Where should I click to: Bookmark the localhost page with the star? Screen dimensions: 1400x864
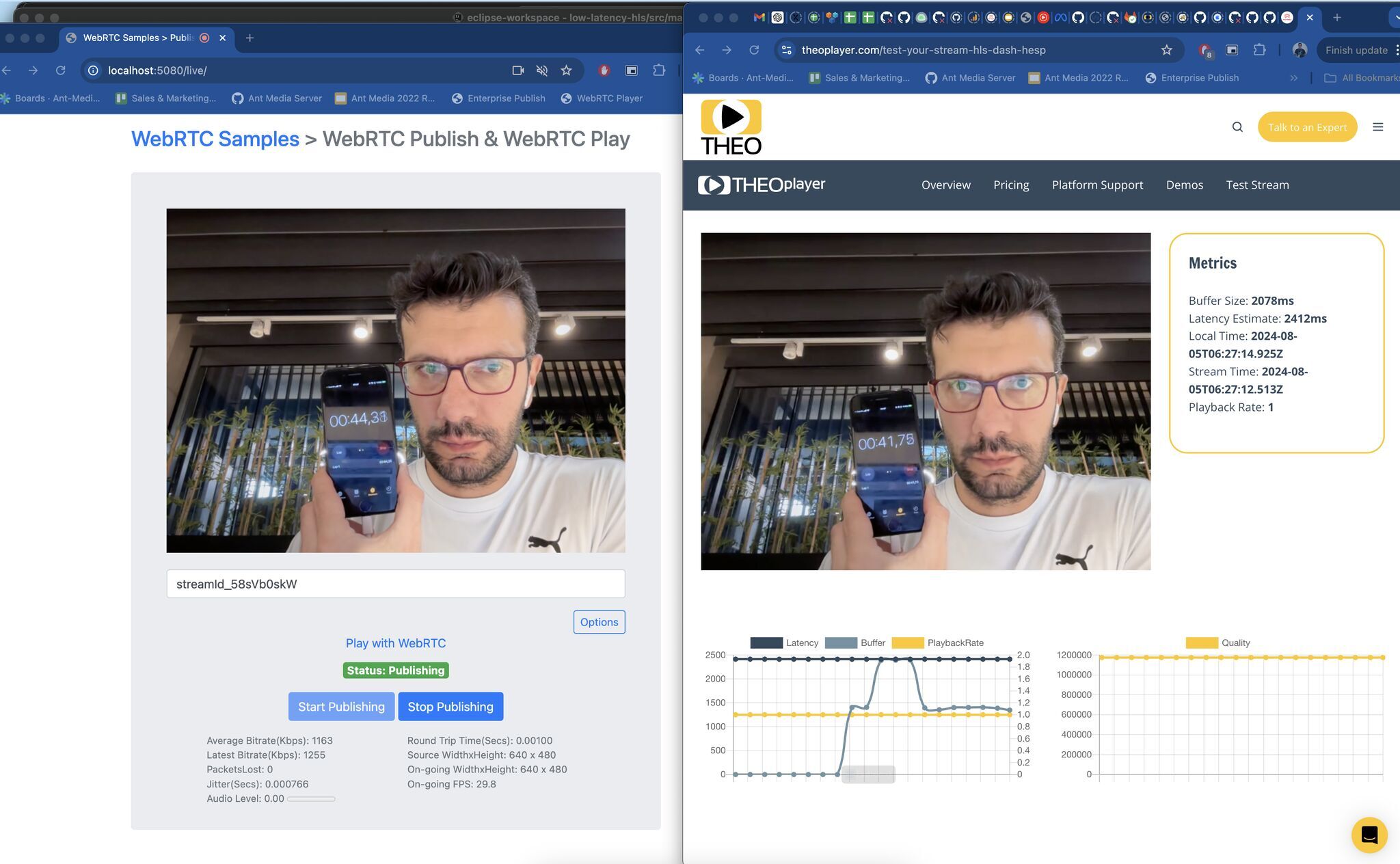click(x=566, y=70)
